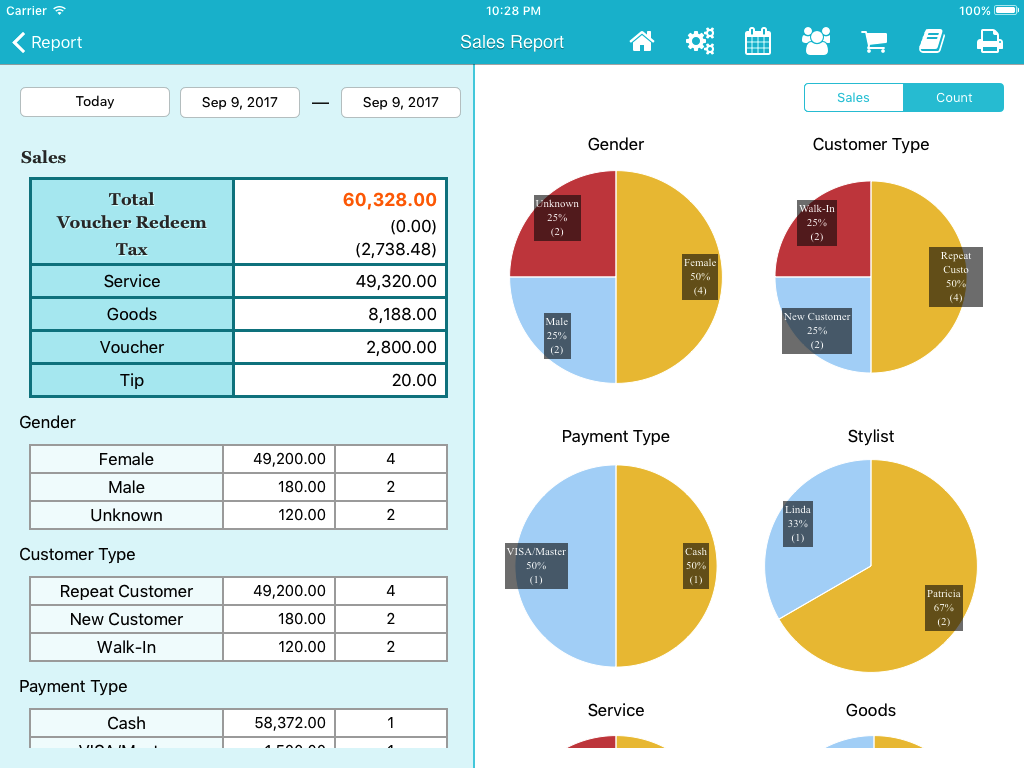The image size is (1024, 768).
Task: Open the calendar icon
Action: [758, 42]
